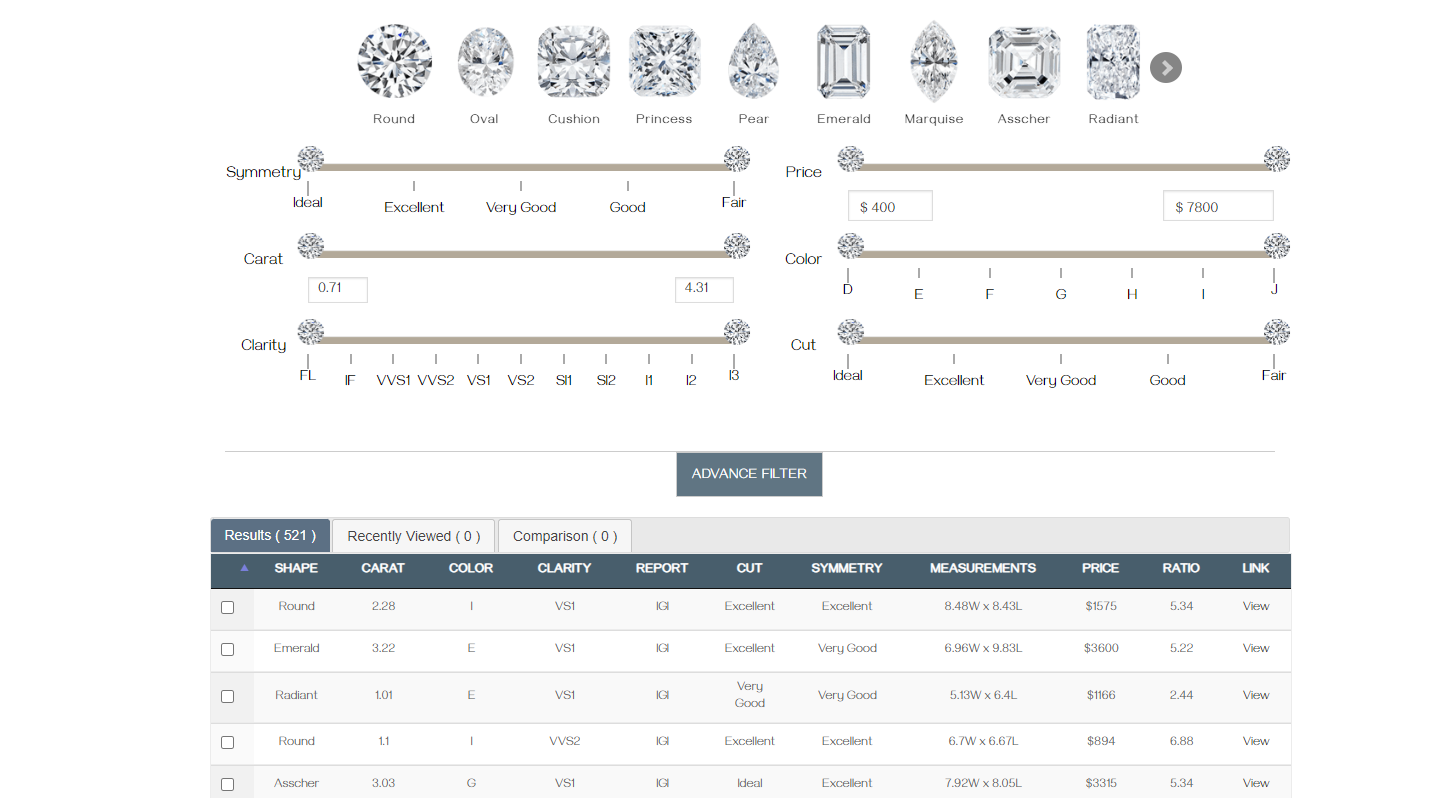Select the Round diamond shape icon
Viewport: 1456px width, 798px height.
click(394, 62)
